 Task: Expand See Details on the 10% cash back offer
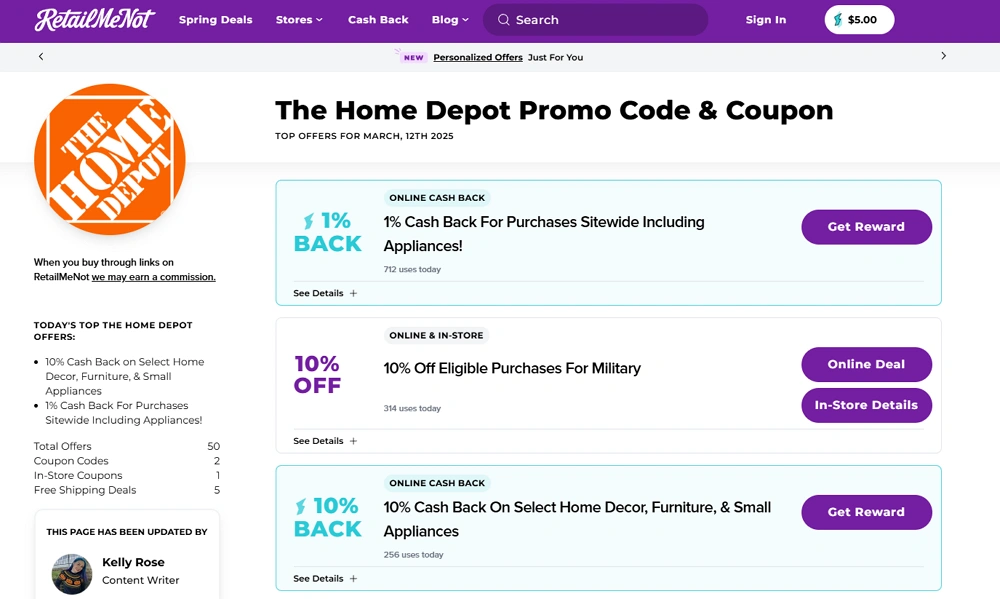[x=319, y=578]
